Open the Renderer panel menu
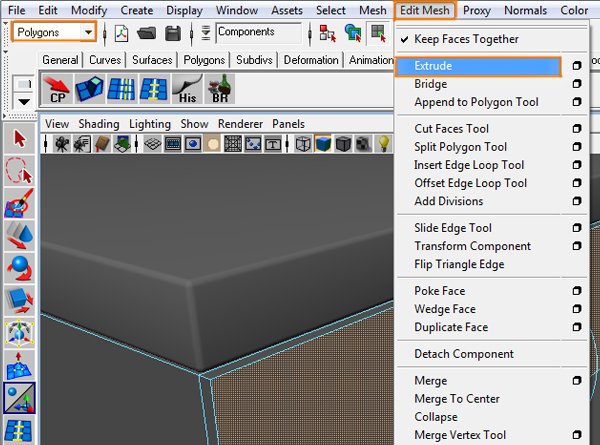This screenshot has height=445, width=600. 240,124
